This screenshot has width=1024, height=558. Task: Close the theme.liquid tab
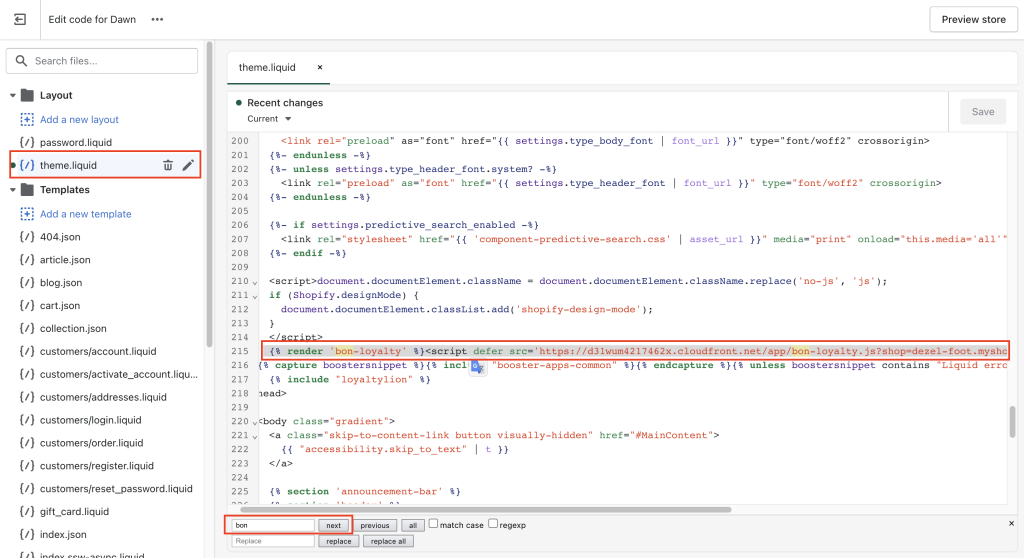click(x=320, y=67)
